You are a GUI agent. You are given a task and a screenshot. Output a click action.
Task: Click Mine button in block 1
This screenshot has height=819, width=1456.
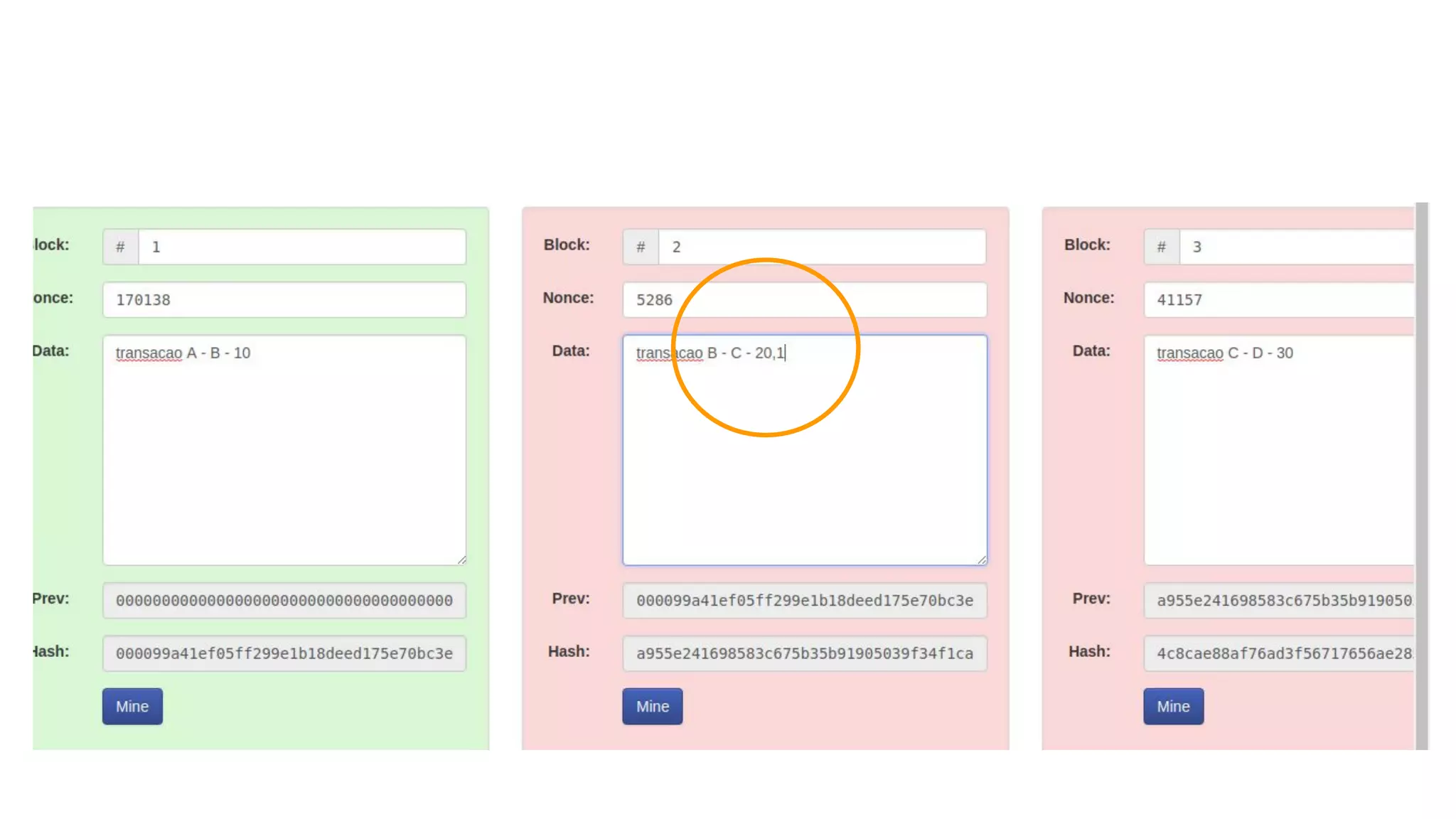(x=132, y=706)
